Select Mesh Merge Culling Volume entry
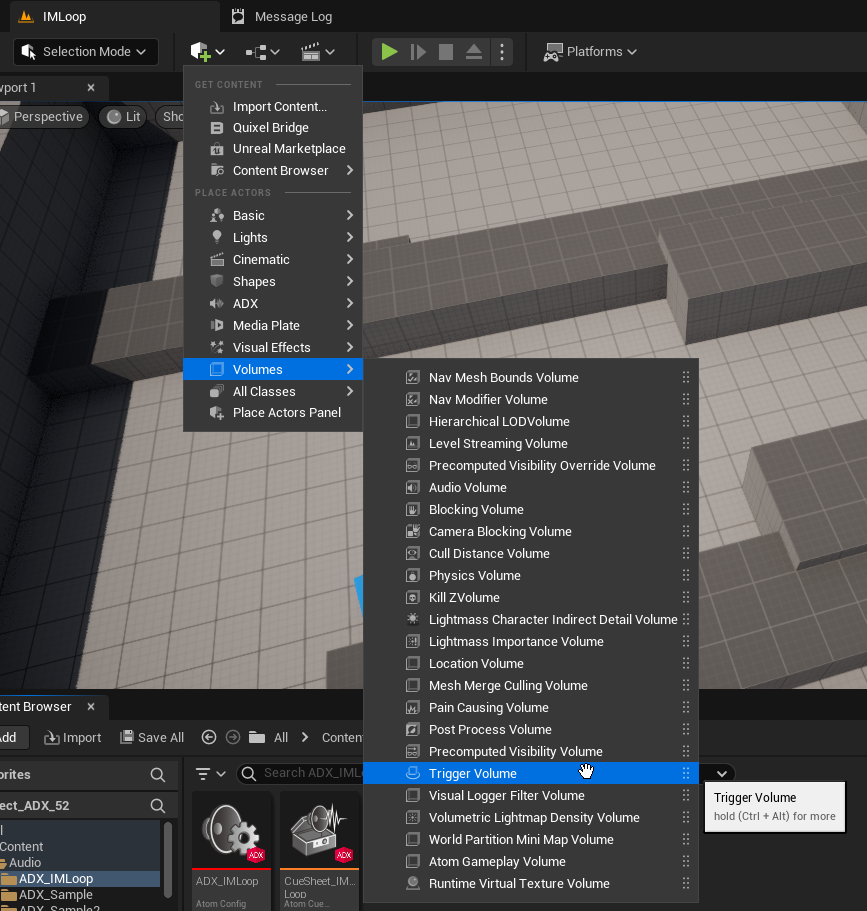867x911 pixels. (x=531, y=686)
